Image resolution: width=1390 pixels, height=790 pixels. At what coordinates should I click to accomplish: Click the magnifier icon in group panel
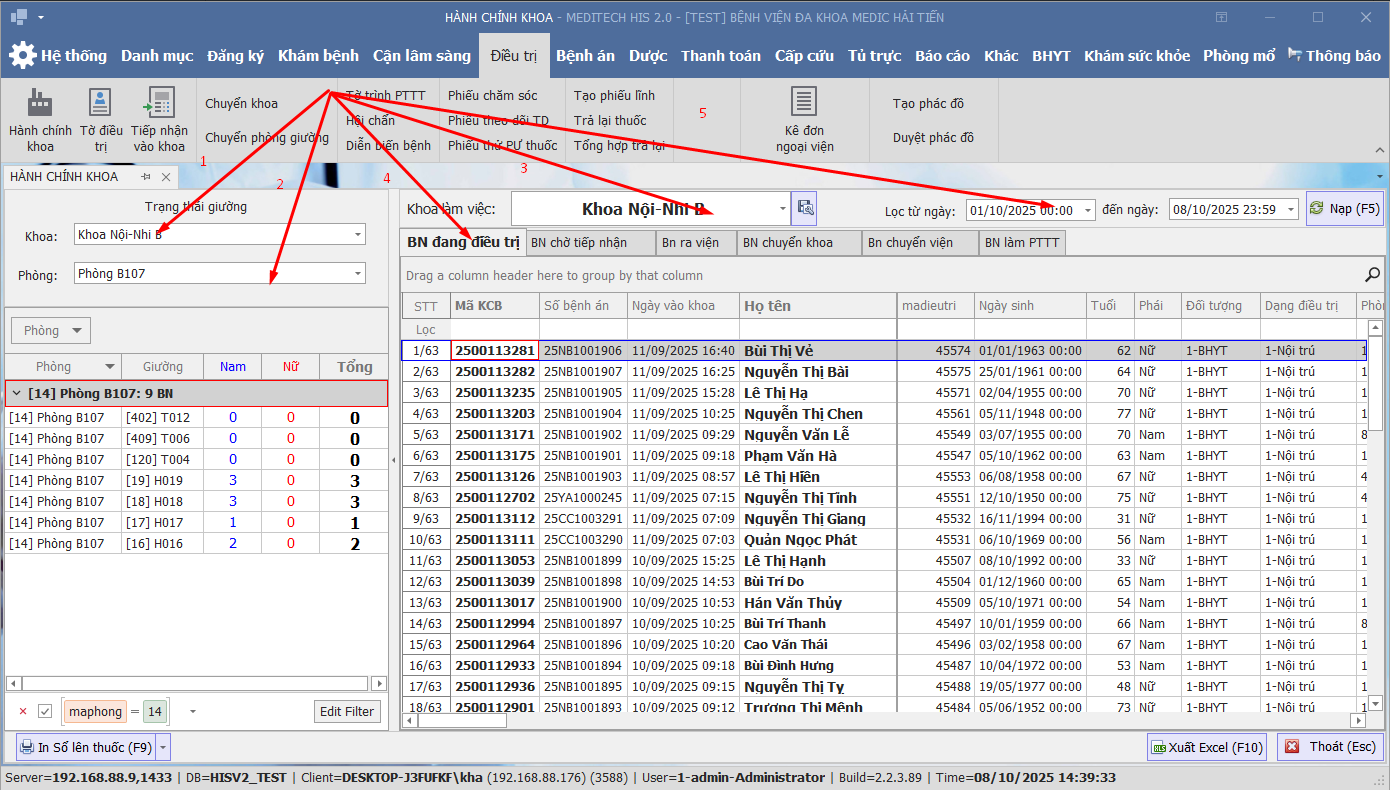(1372, 275)
